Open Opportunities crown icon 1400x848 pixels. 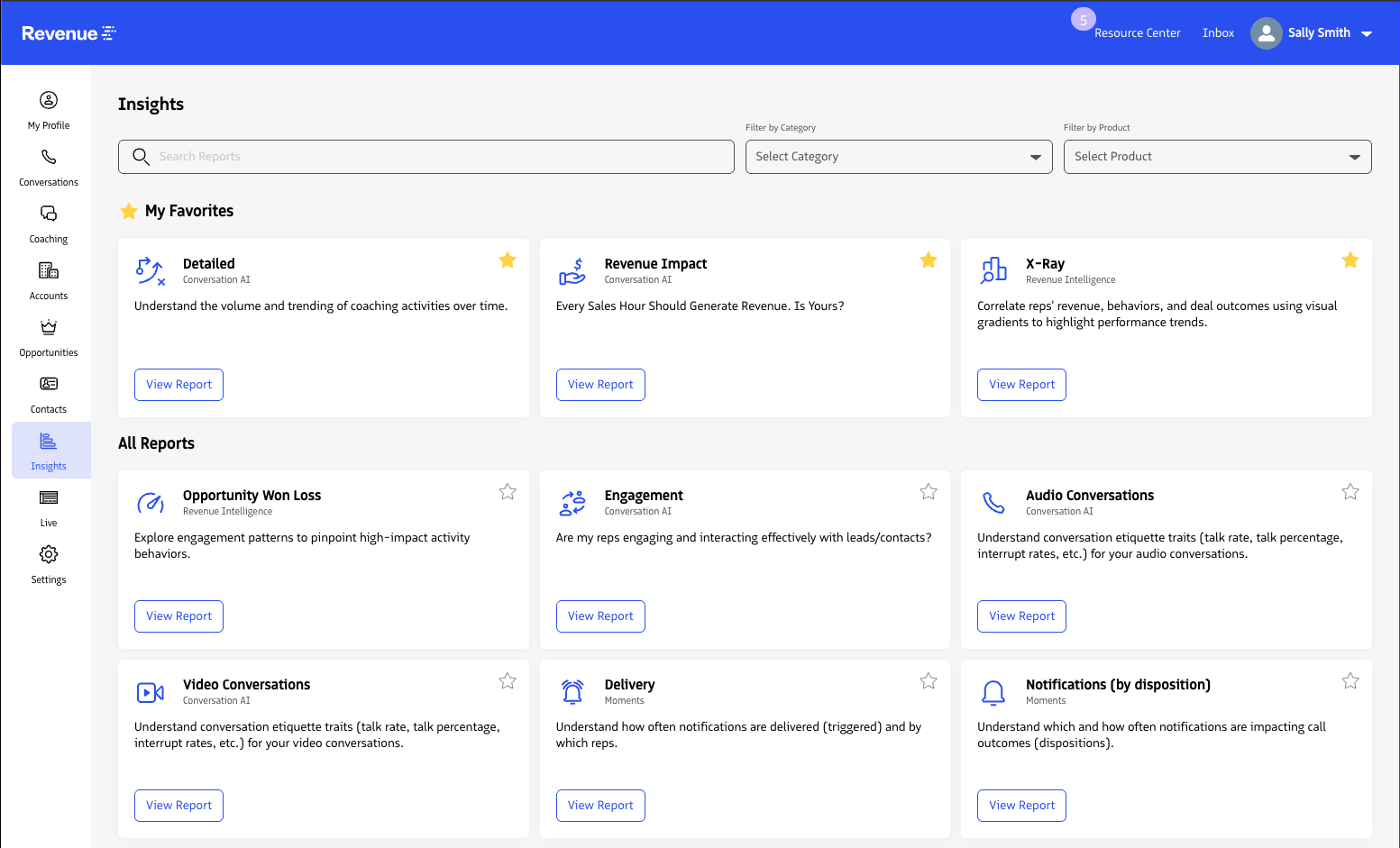click(49, 328)
